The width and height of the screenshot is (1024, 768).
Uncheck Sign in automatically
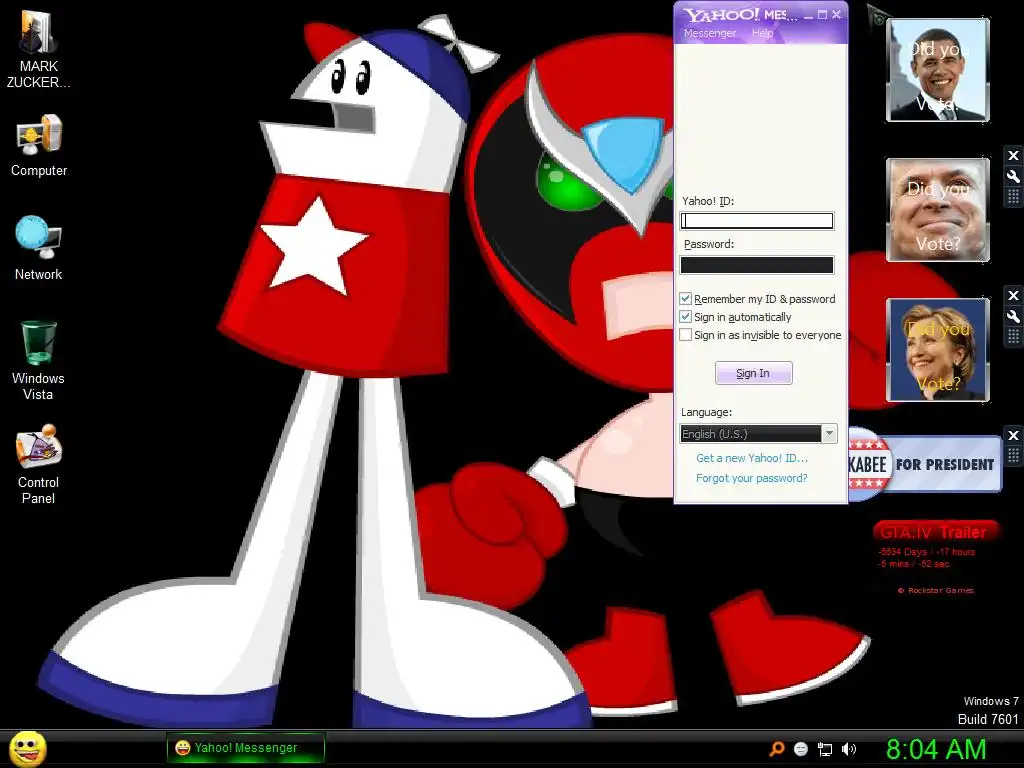tap(686, 317)
